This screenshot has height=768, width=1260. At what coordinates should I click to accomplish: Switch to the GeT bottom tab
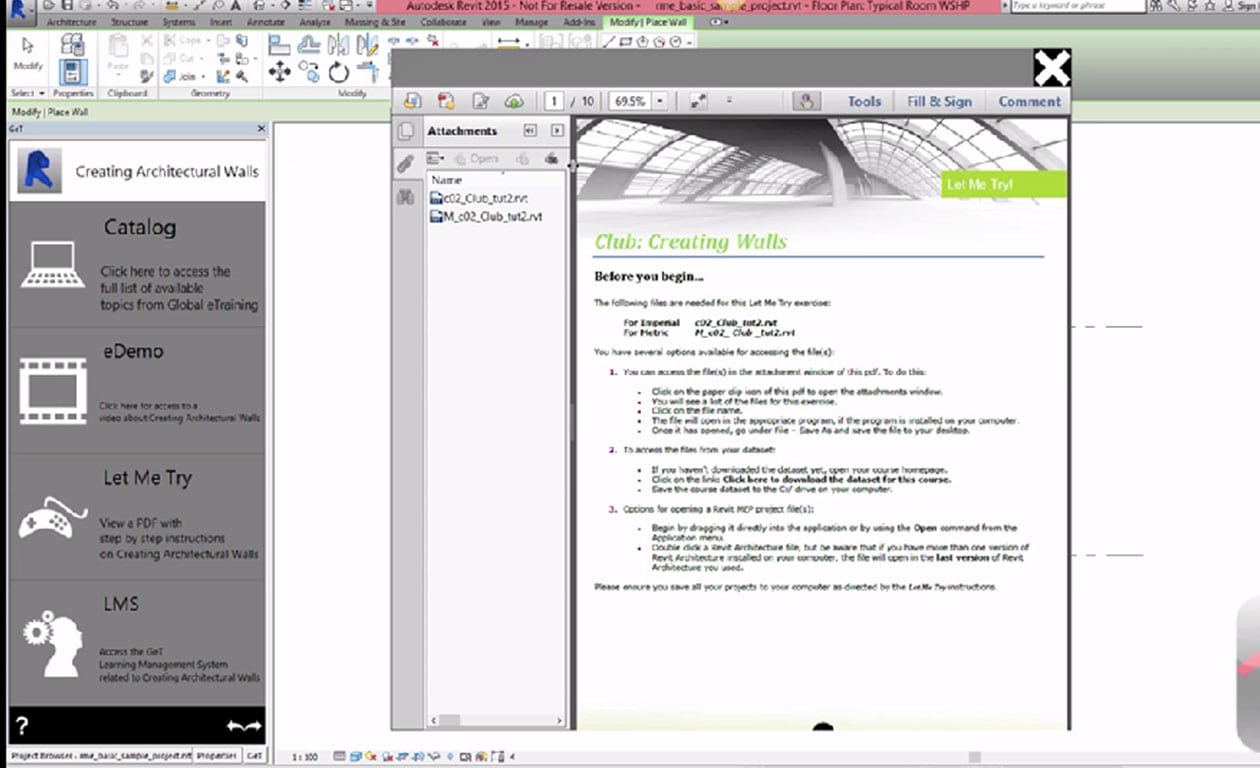(x=254, y=756)
